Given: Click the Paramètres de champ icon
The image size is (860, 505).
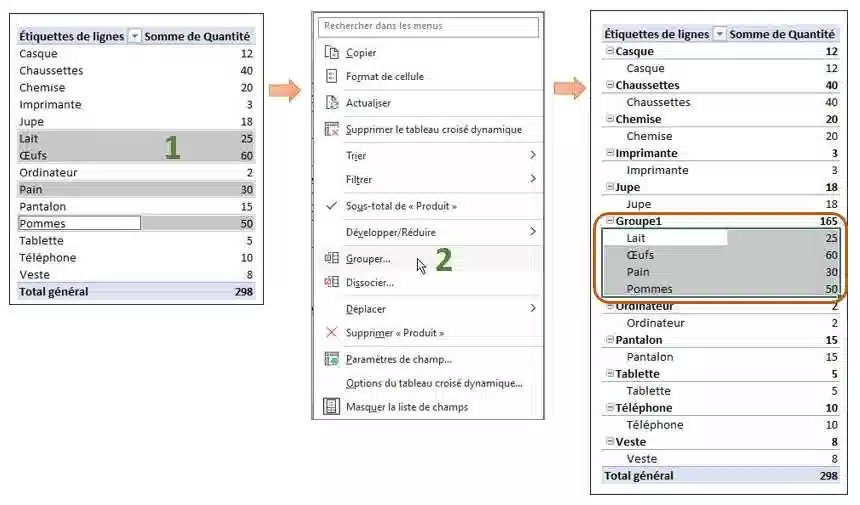Looking at the screenshot, I should point(332,359).
